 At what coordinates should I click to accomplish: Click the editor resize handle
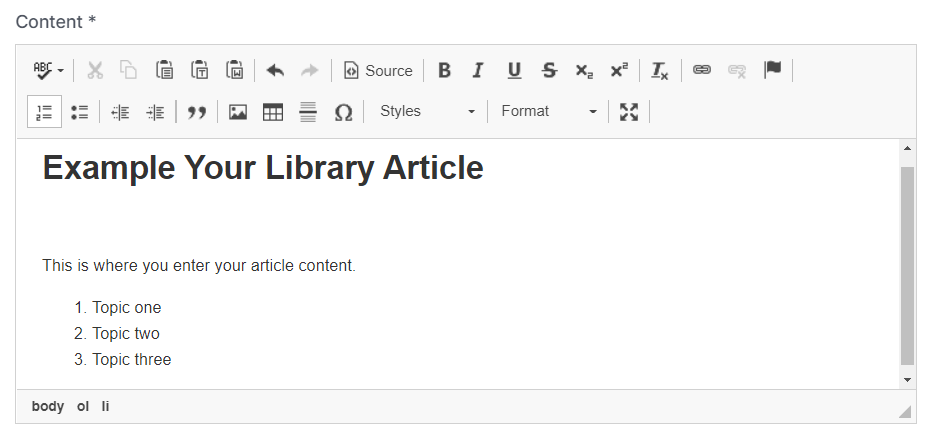click(905, 411)
